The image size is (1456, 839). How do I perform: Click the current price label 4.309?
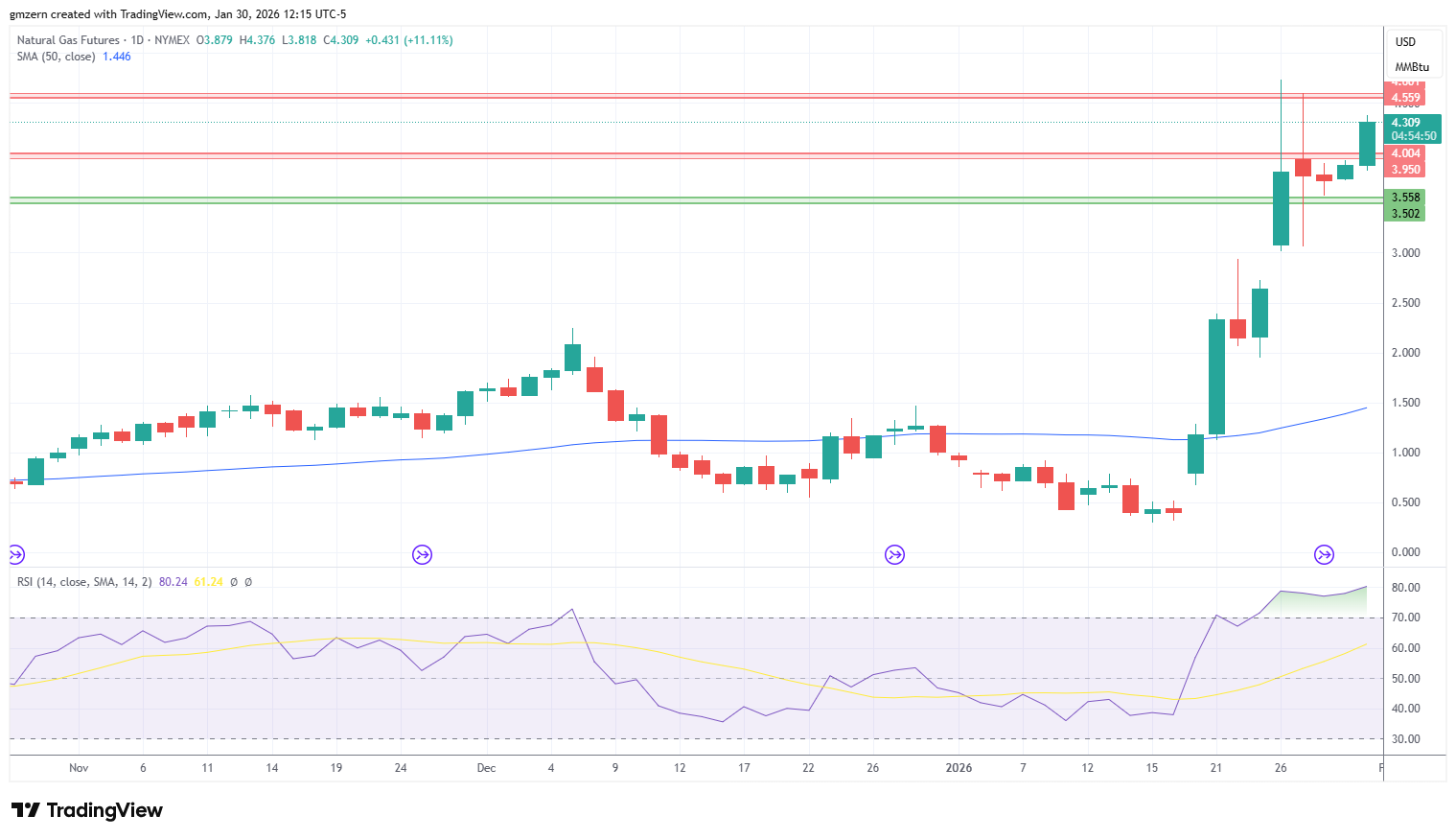[x=1406, y=123]
